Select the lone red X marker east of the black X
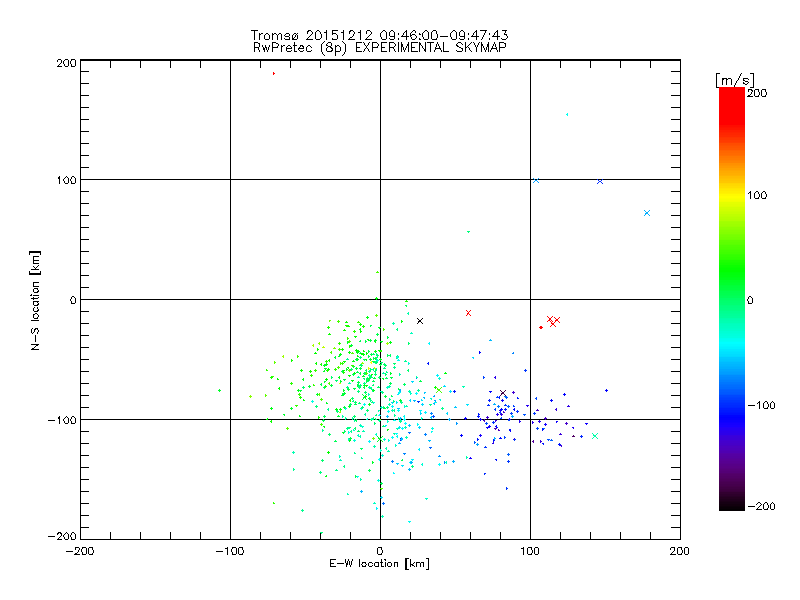This screenshot has height=600, width=800. [468, 313]
